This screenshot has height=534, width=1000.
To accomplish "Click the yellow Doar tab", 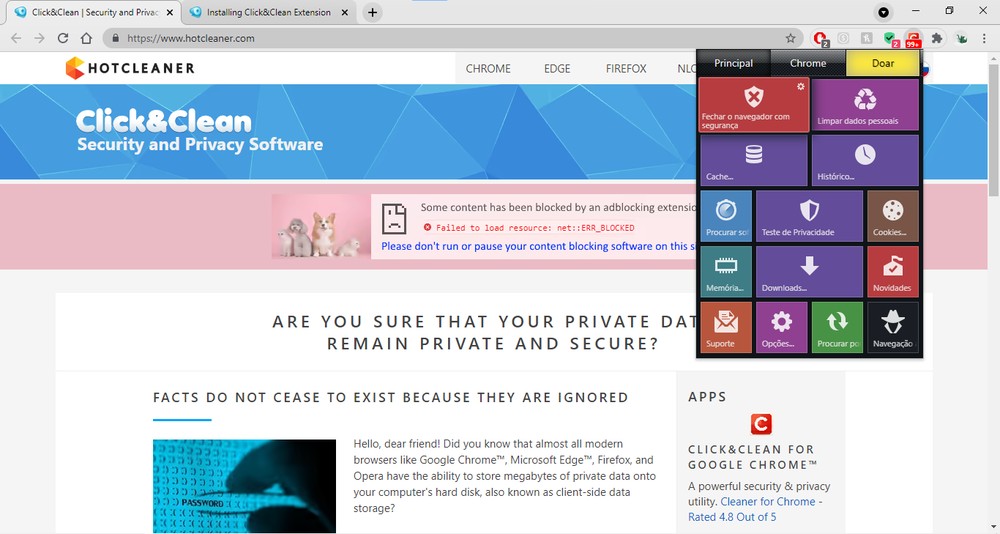I will pyautogui.click(x=883, y=63).
